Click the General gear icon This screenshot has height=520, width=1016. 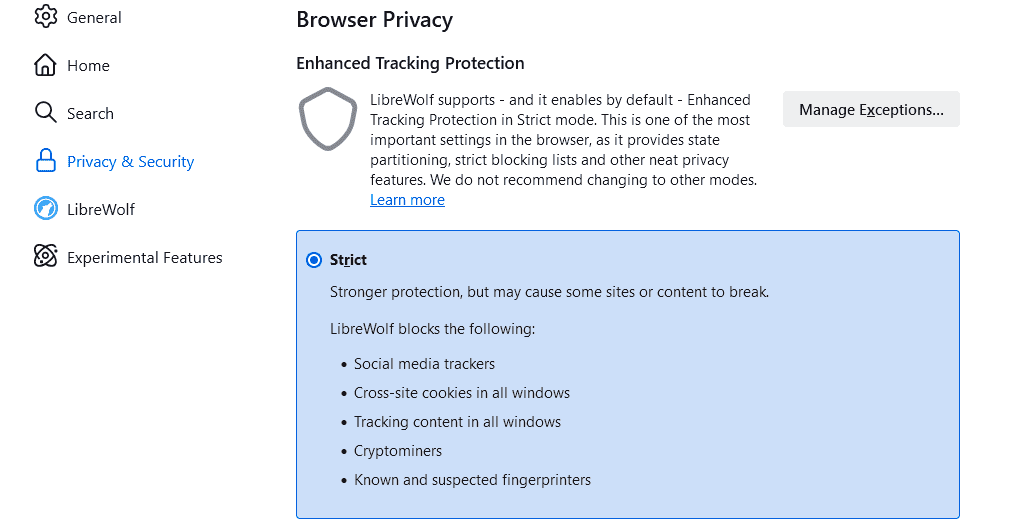coord(45,17)
